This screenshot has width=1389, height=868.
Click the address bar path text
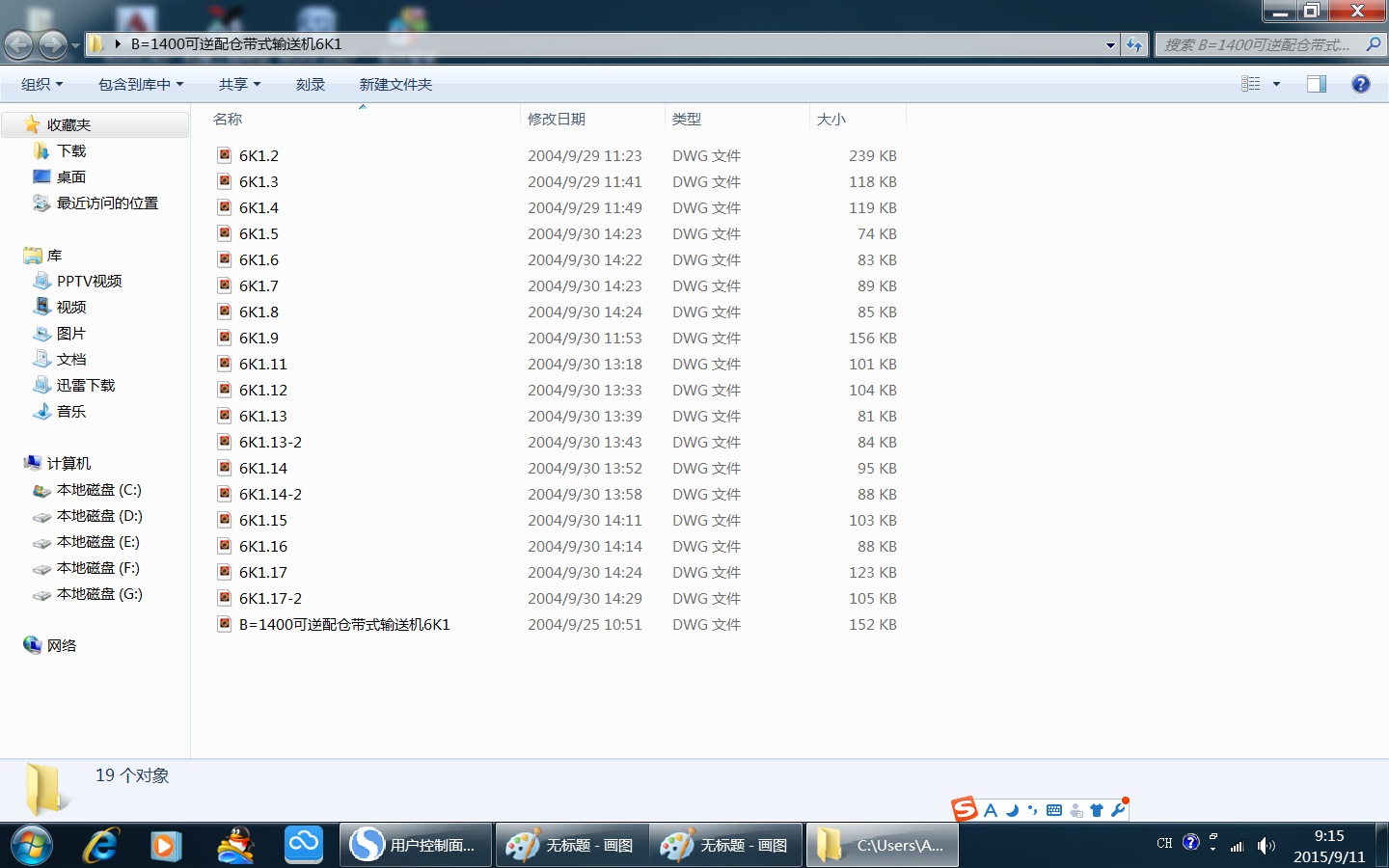tap(236, 44)
